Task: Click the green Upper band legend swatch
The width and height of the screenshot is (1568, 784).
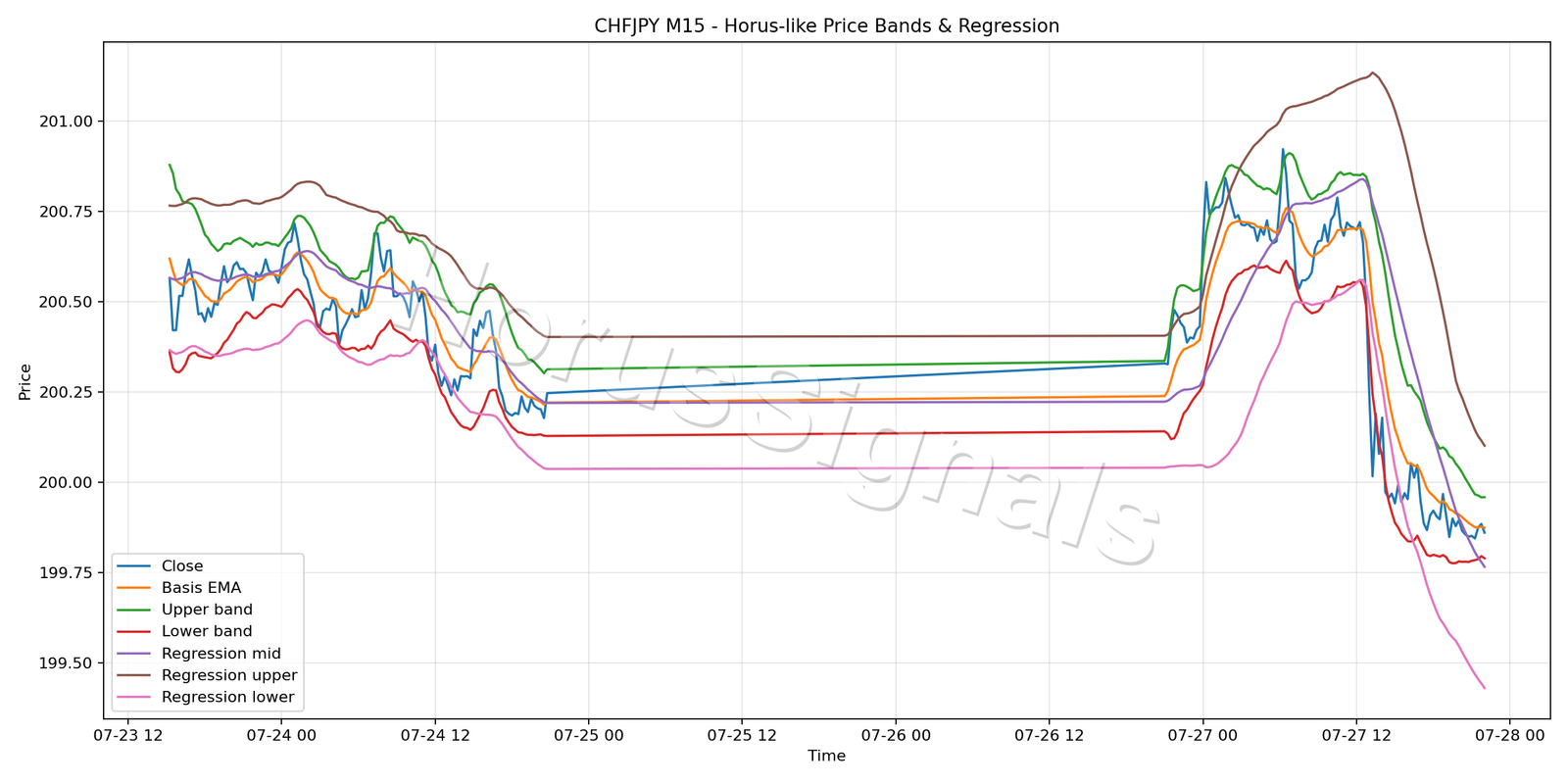Action: pos(134,610)
